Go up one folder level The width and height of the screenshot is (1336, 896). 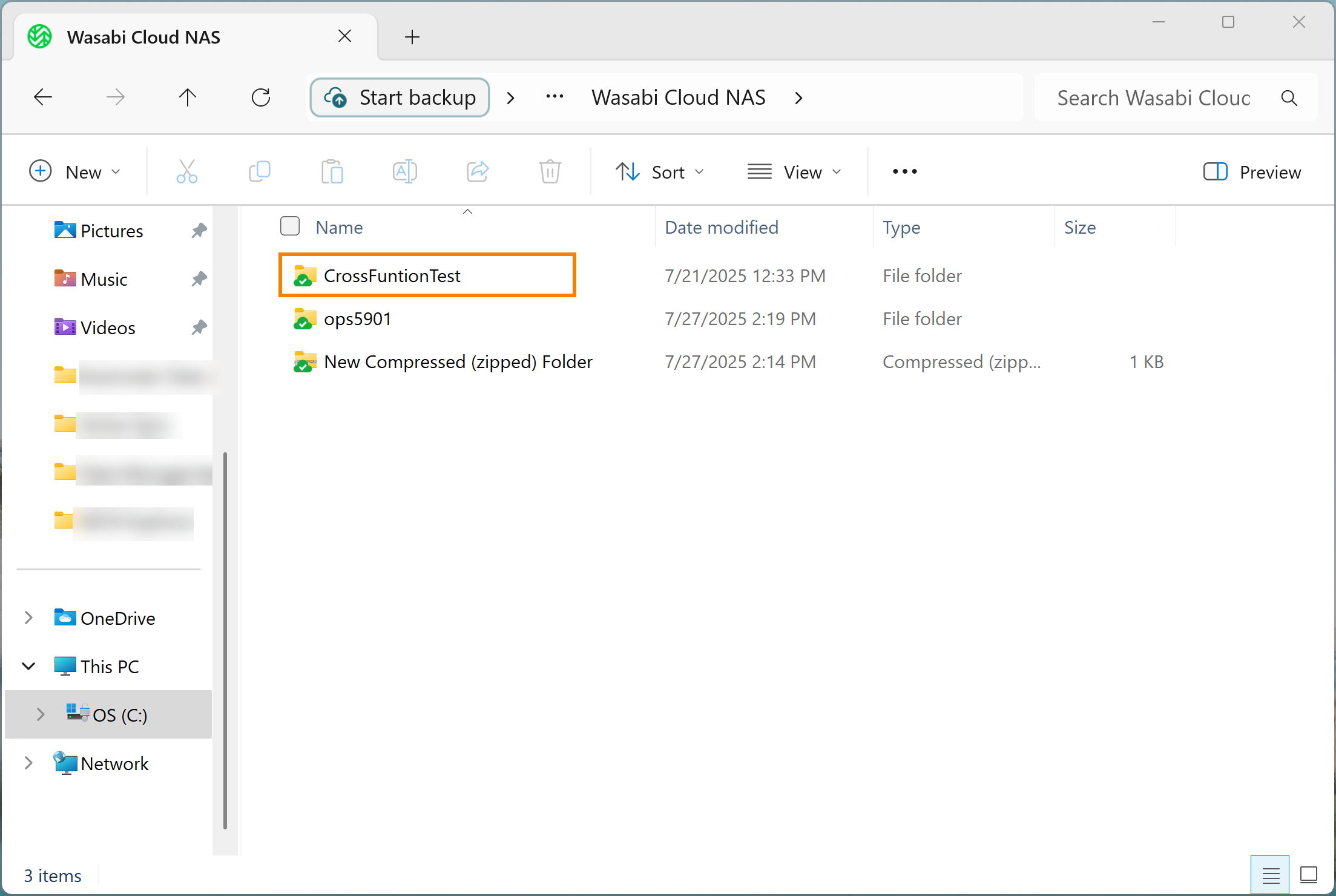(188, 97)
